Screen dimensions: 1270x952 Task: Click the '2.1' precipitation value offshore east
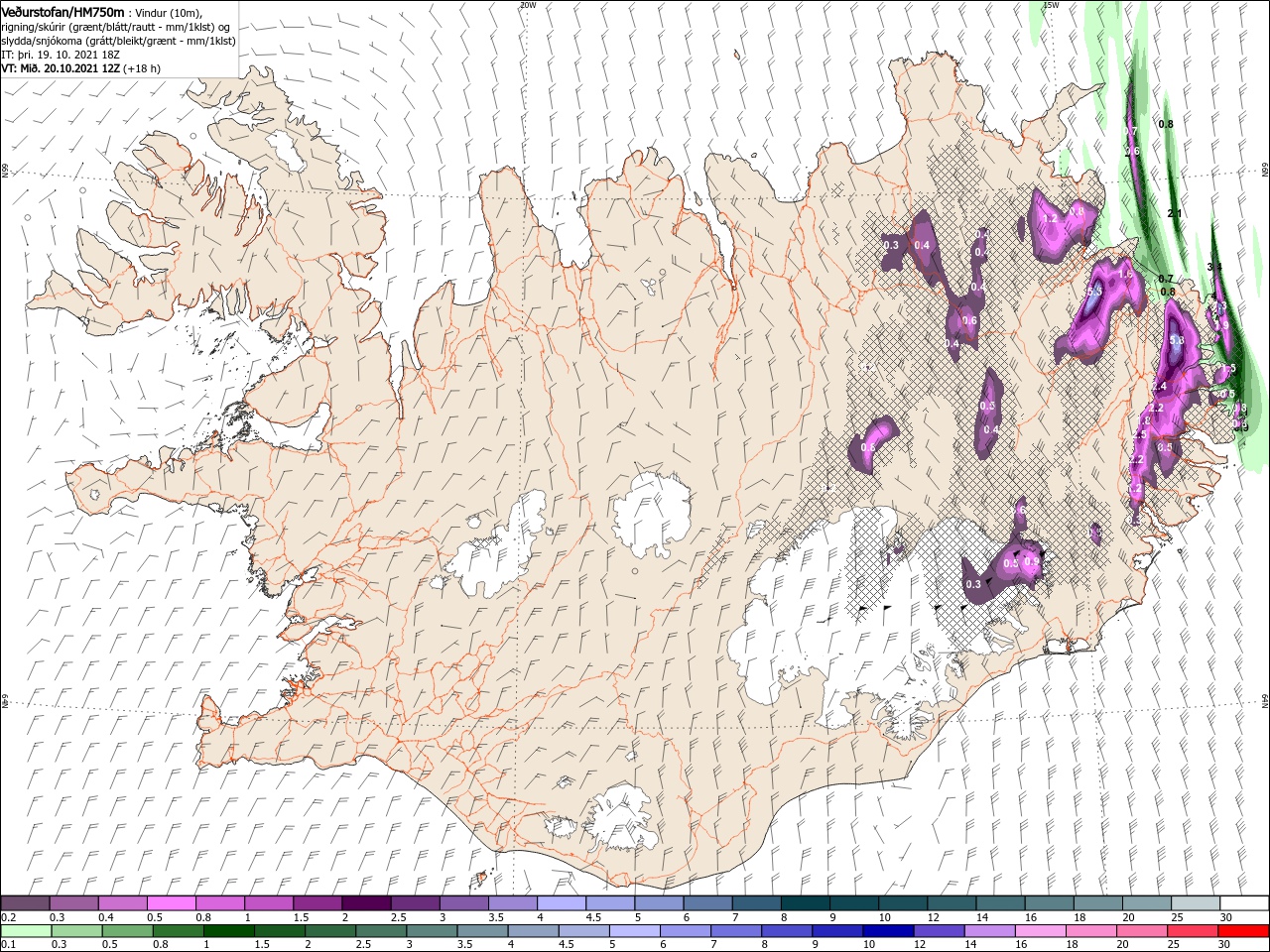click(x=1175, y=214)
